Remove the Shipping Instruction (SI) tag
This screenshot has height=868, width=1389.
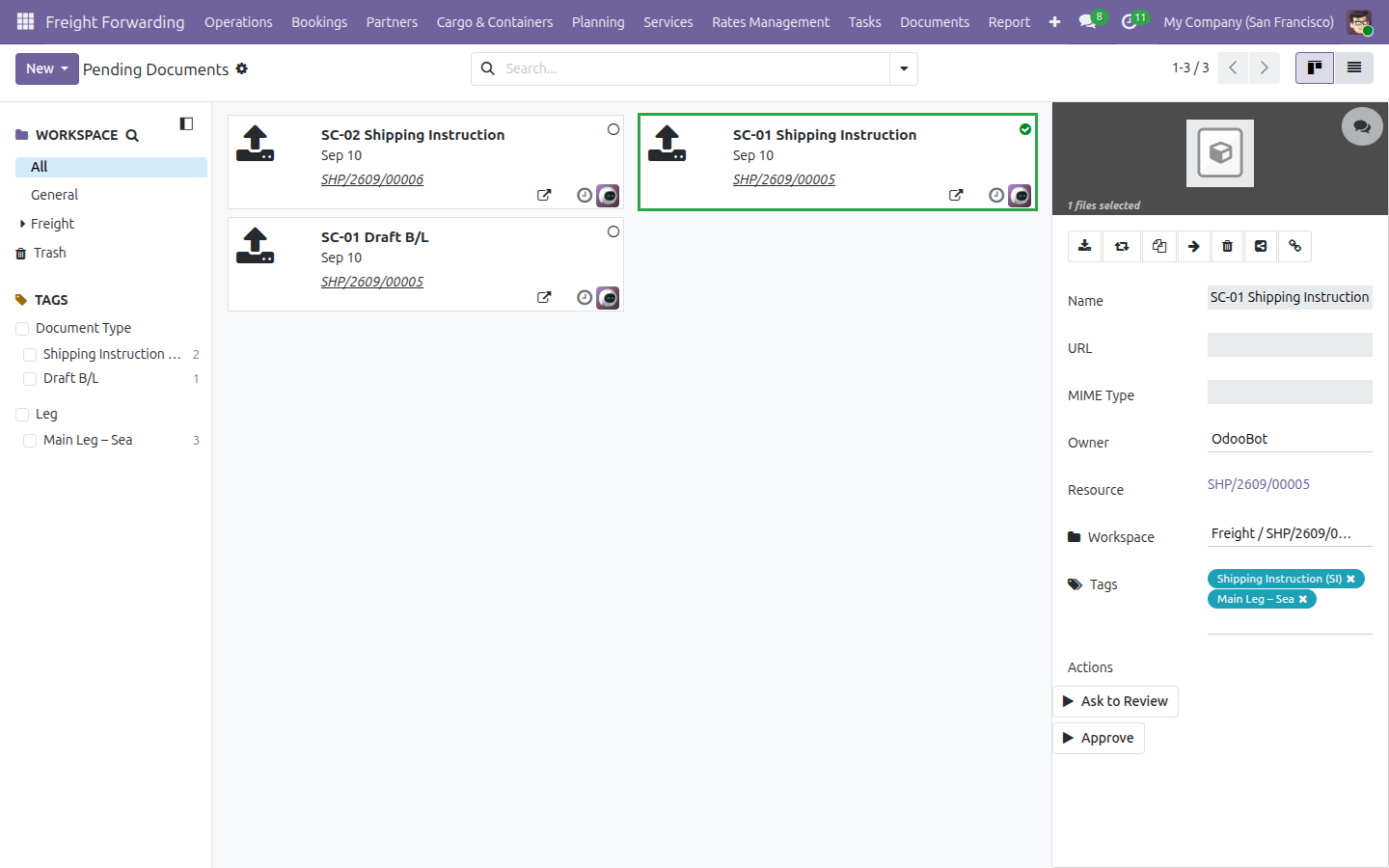(x=1351, y=579)
